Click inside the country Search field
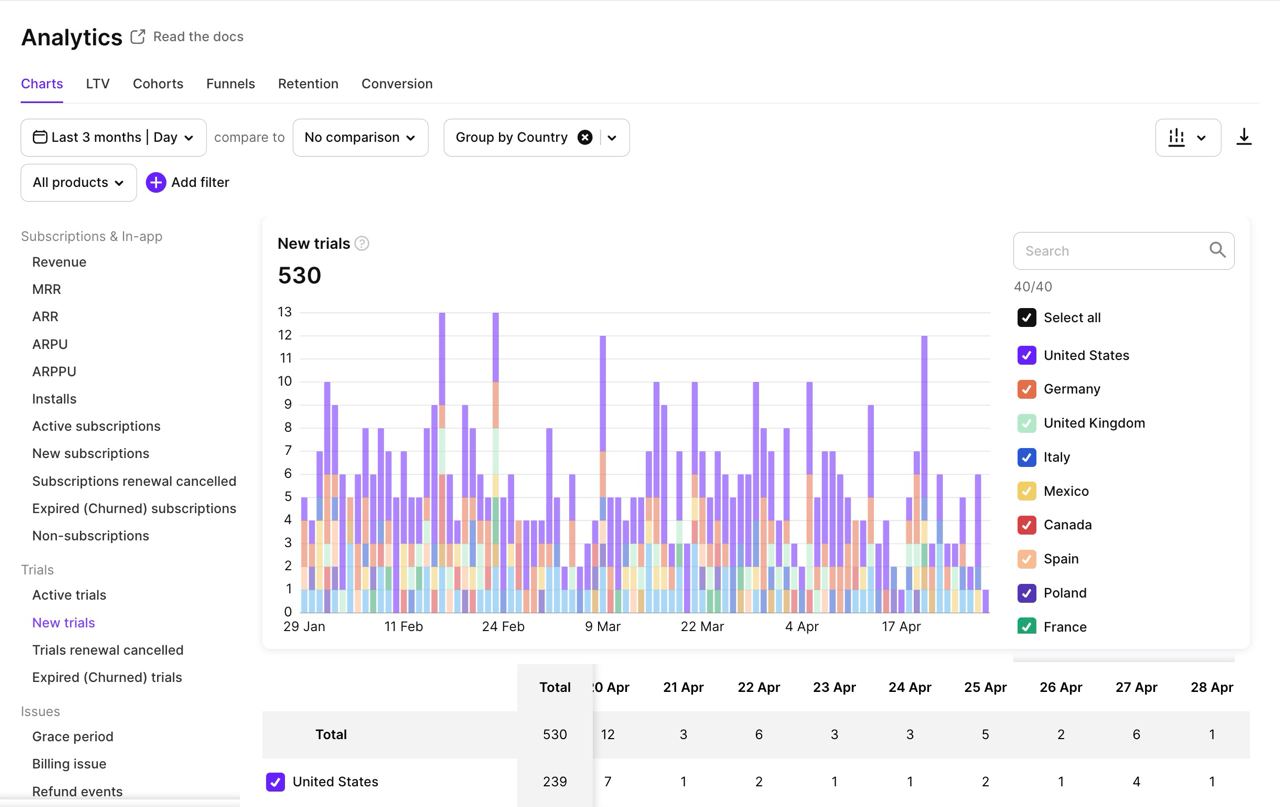Image resolution: width=1280 pixels, height=807 pixels. pos(1100,250)
